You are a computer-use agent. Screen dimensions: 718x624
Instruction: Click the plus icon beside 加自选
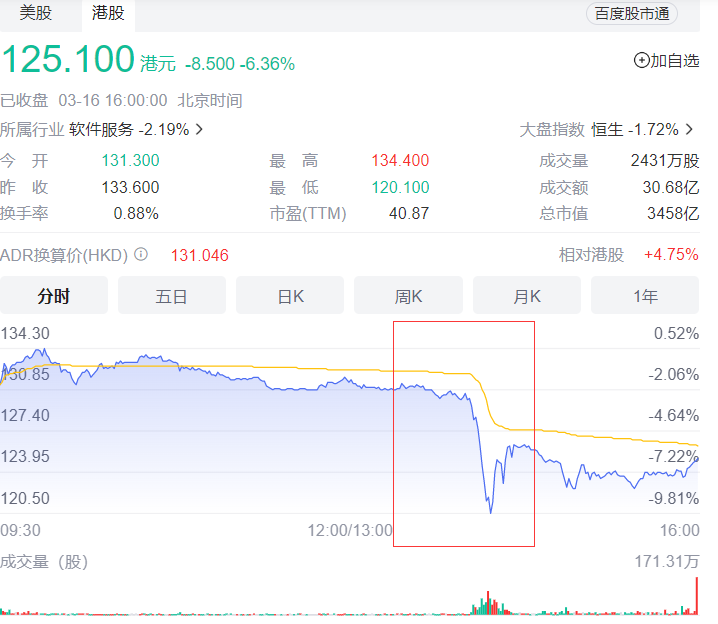[641, 61]
